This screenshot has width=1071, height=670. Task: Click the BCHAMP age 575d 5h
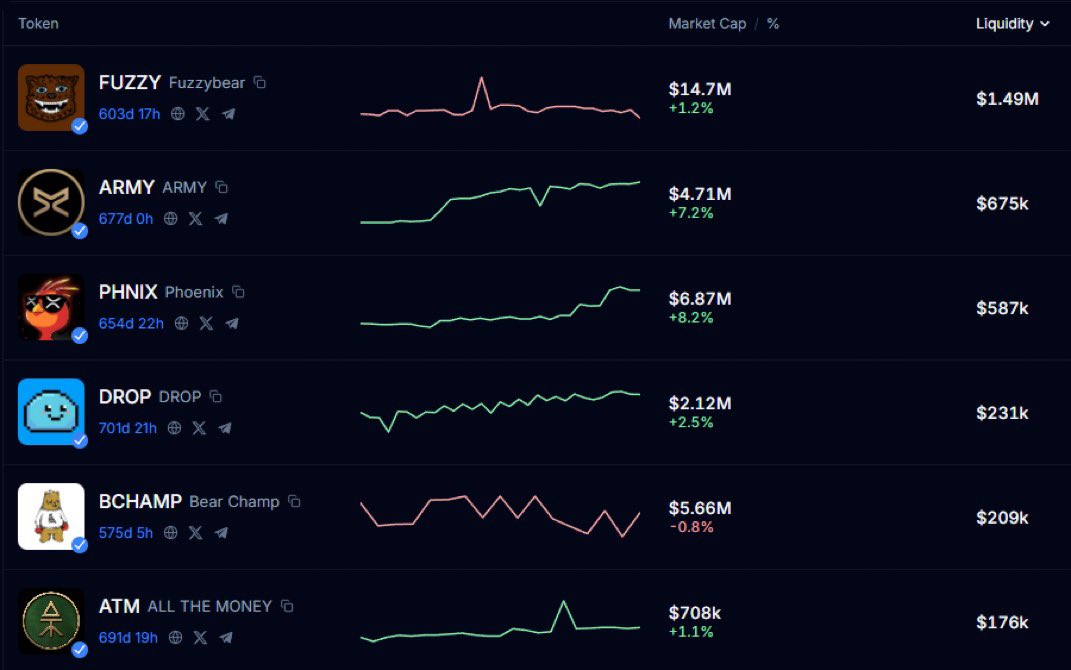pos(126,533)
